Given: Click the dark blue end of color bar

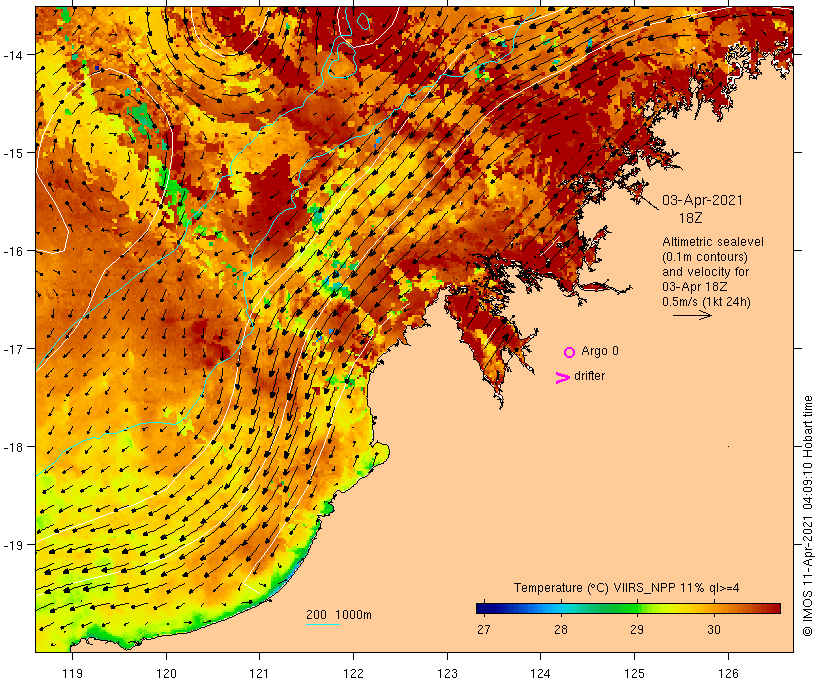Looking at the screenshot, I should 480,608.
